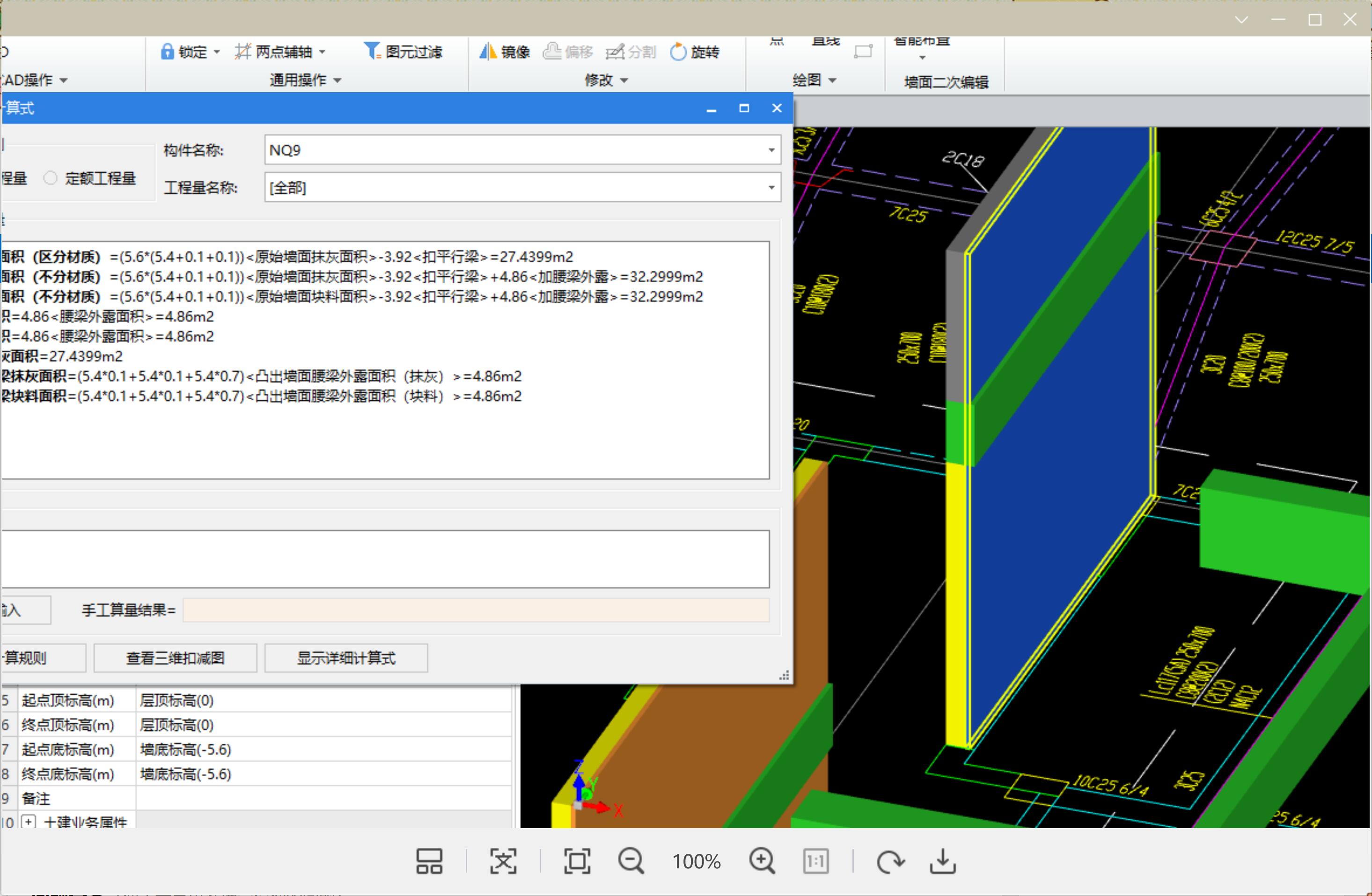Click the 原始墙面块料面积 formula line

353,296
